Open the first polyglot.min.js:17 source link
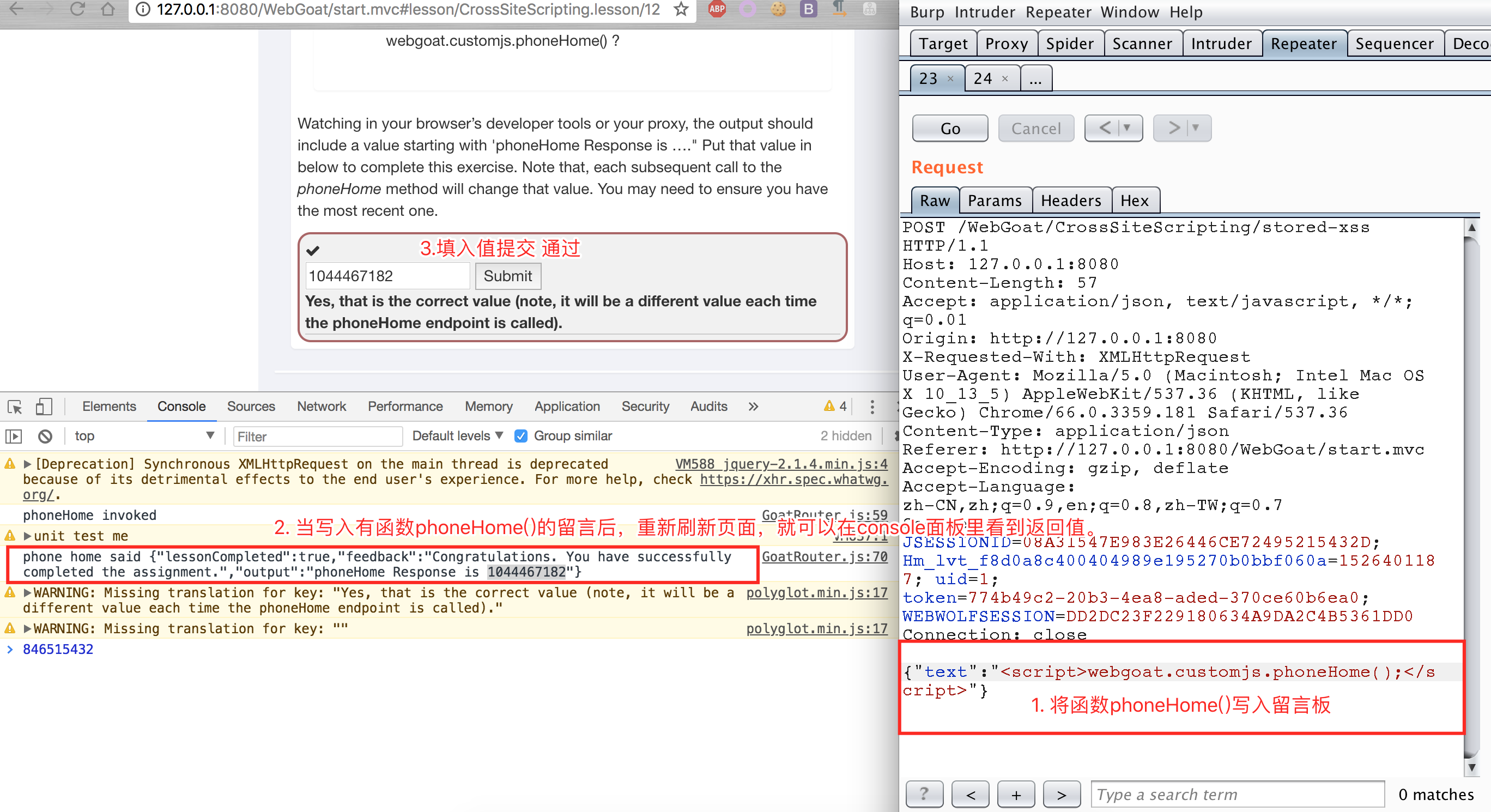Screen dimensions: 1491x812 pyautogui.click(x=817, y=593)
